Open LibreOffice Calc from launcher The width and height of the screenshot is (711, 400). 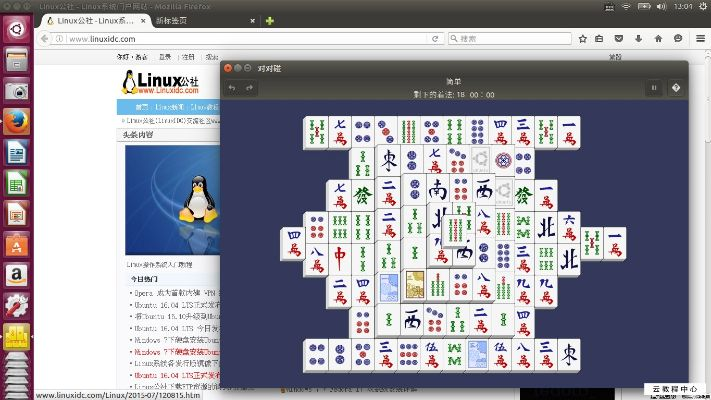(17, 184)
